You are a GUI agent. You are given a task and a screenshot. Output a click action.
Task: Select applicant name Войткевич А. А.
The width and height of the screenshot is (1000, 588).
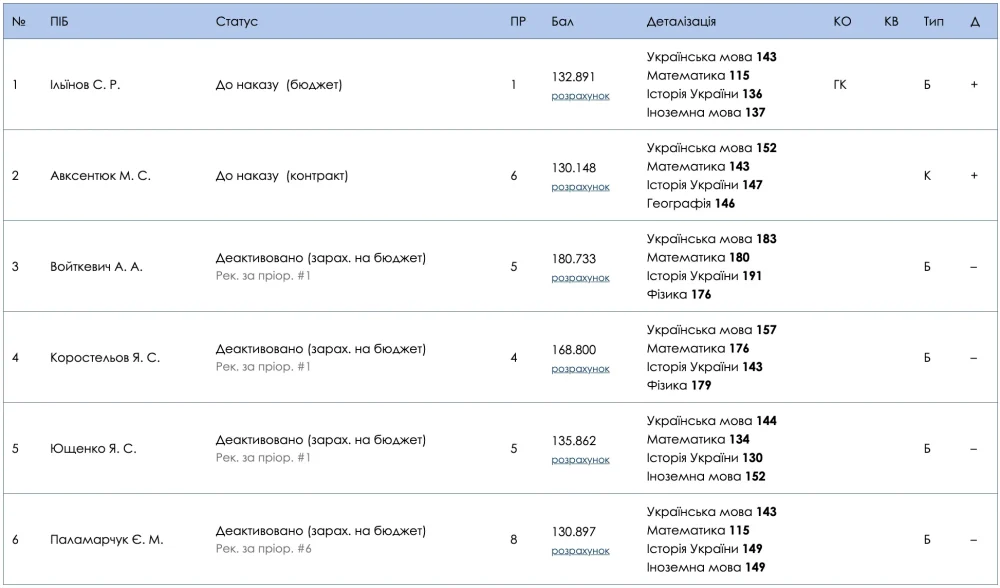coord(96,267)
